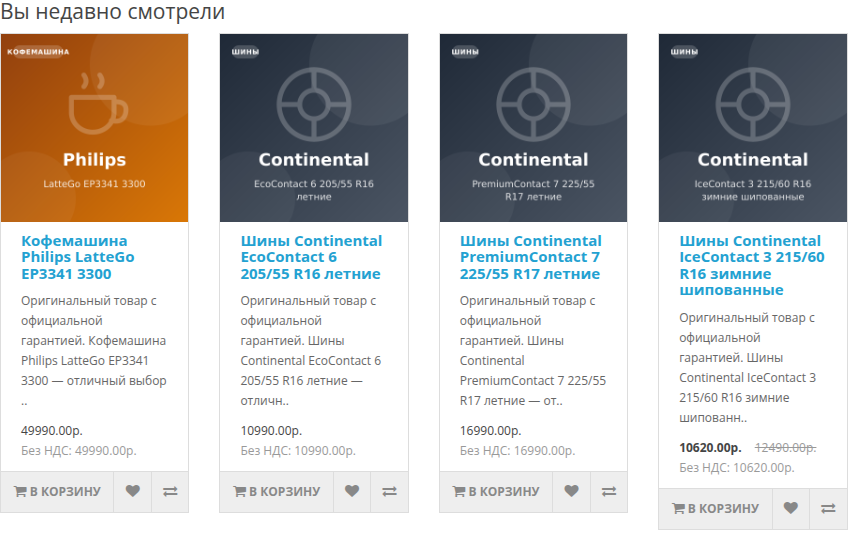Screen dimensions: 848x550
Task: Open Шины Continental EcoContact 6 title link
Action: (311, 257)
